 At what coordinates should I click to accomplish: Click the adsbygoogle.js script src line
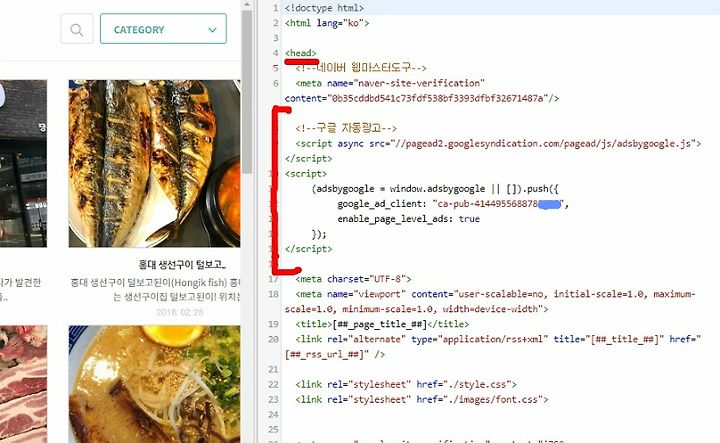pyautogui.click(x=498, y=143)
